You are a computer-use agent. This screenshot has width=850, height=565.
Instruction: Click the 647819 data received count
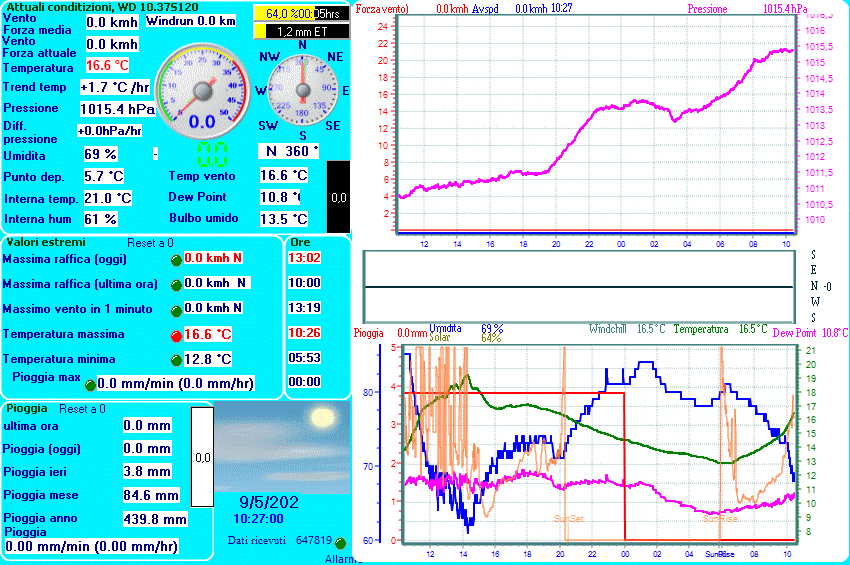[x=314, y=540]
